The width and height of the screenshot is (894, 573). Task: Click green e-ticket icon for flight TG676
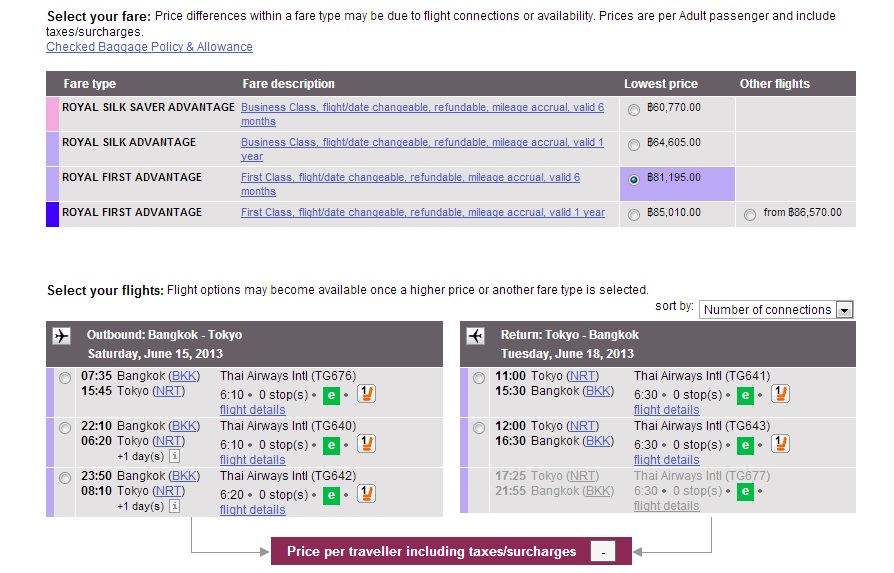coord(331,395)
